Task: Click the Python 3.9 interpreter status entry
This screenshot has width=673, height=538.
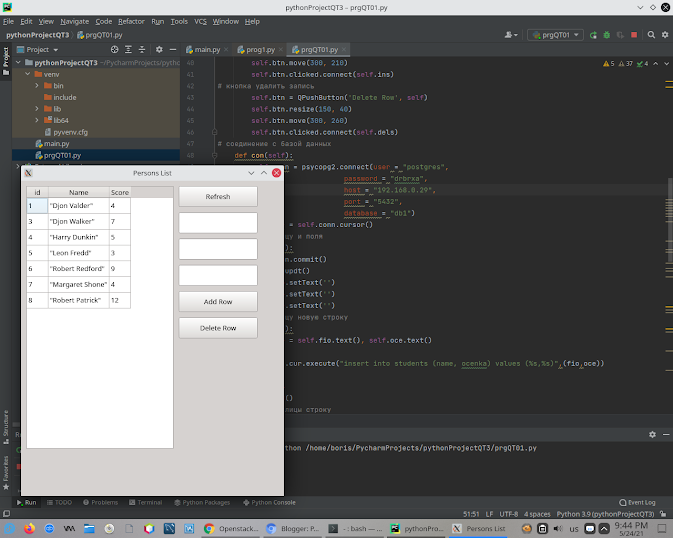Action: [x=605, y=514]
